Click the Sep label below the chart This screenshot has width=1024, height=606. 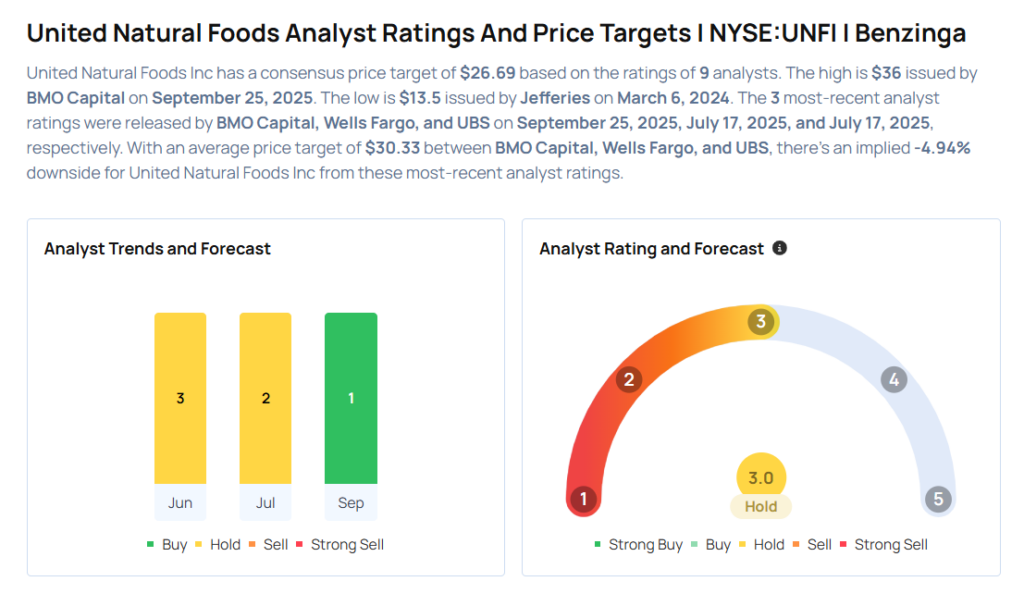pos(351,503)
